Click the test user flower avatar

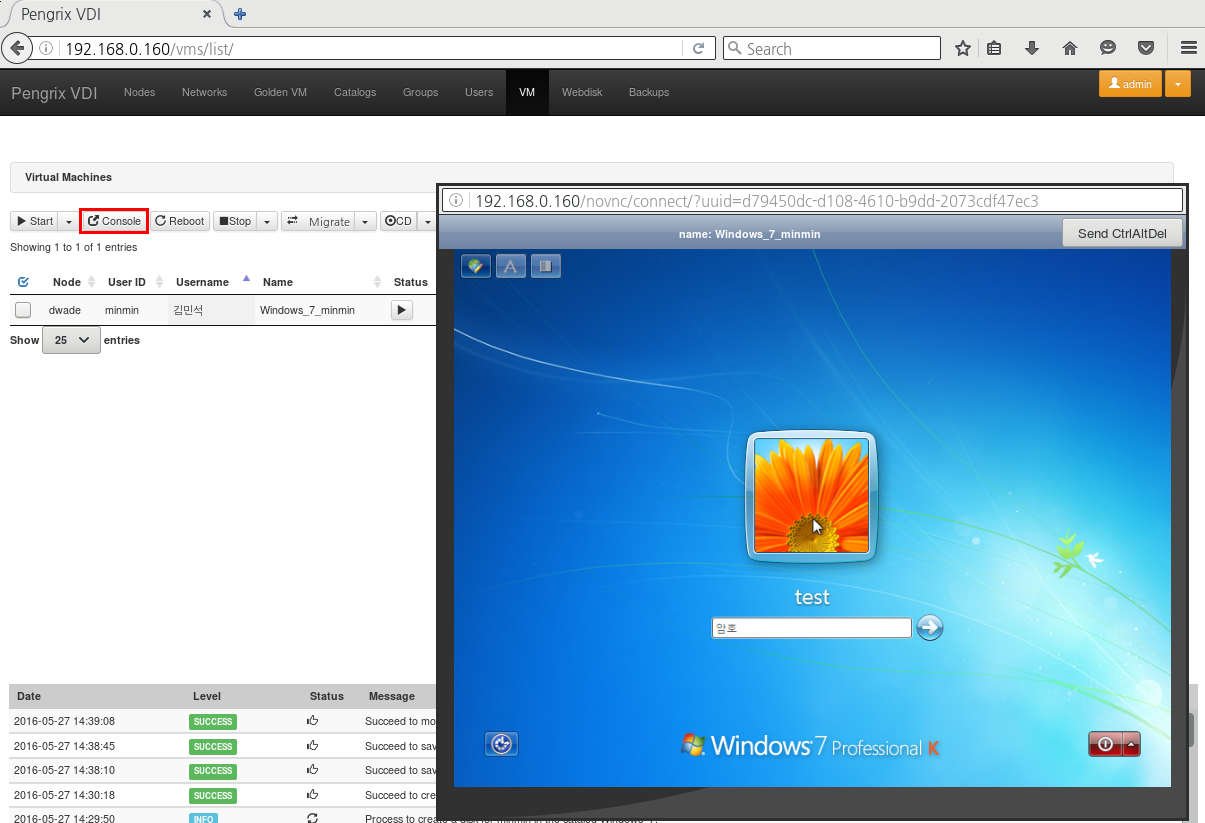coord(811,496)
